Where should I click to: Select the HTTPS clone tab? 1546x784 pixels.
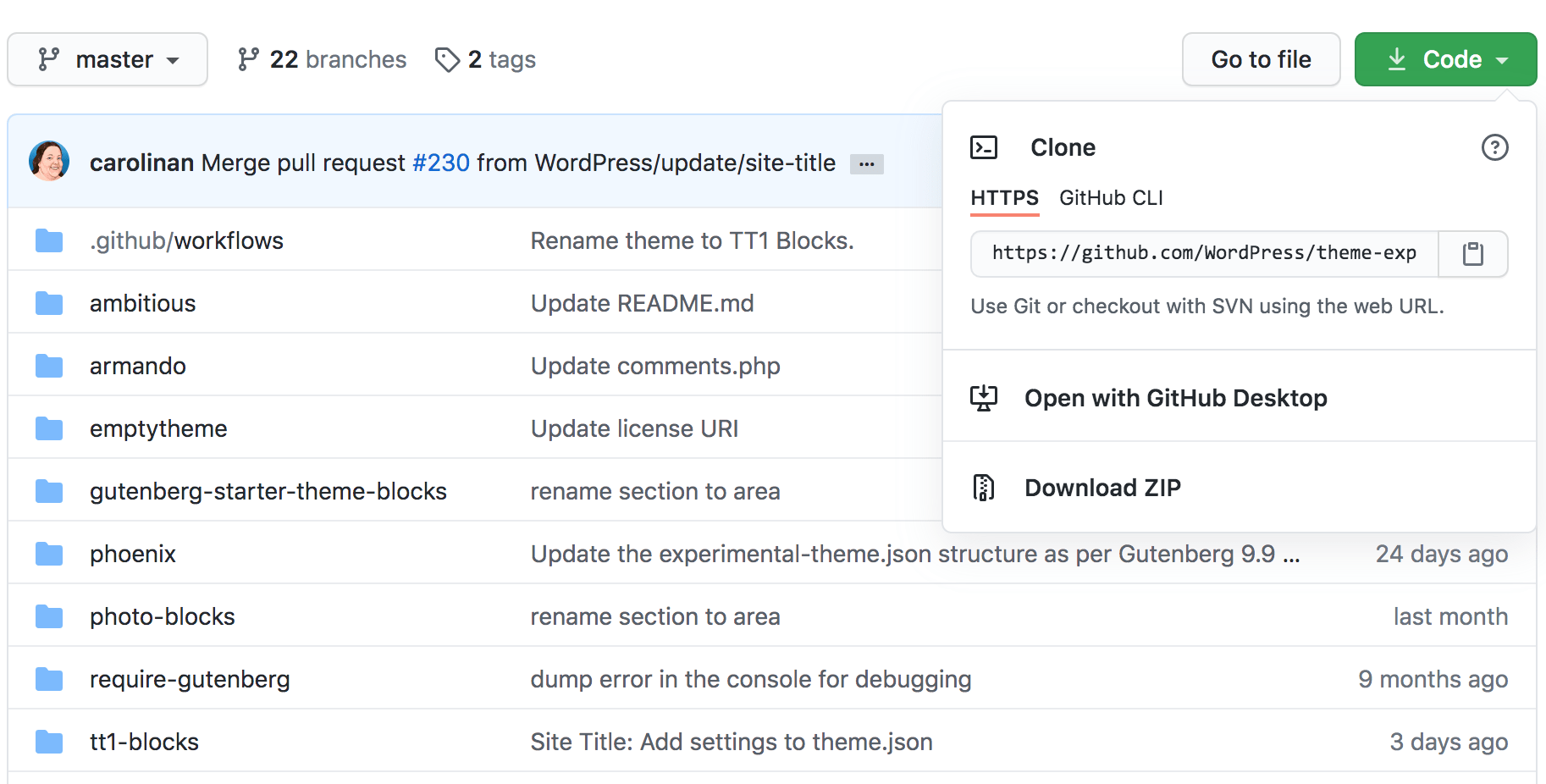1004,198
